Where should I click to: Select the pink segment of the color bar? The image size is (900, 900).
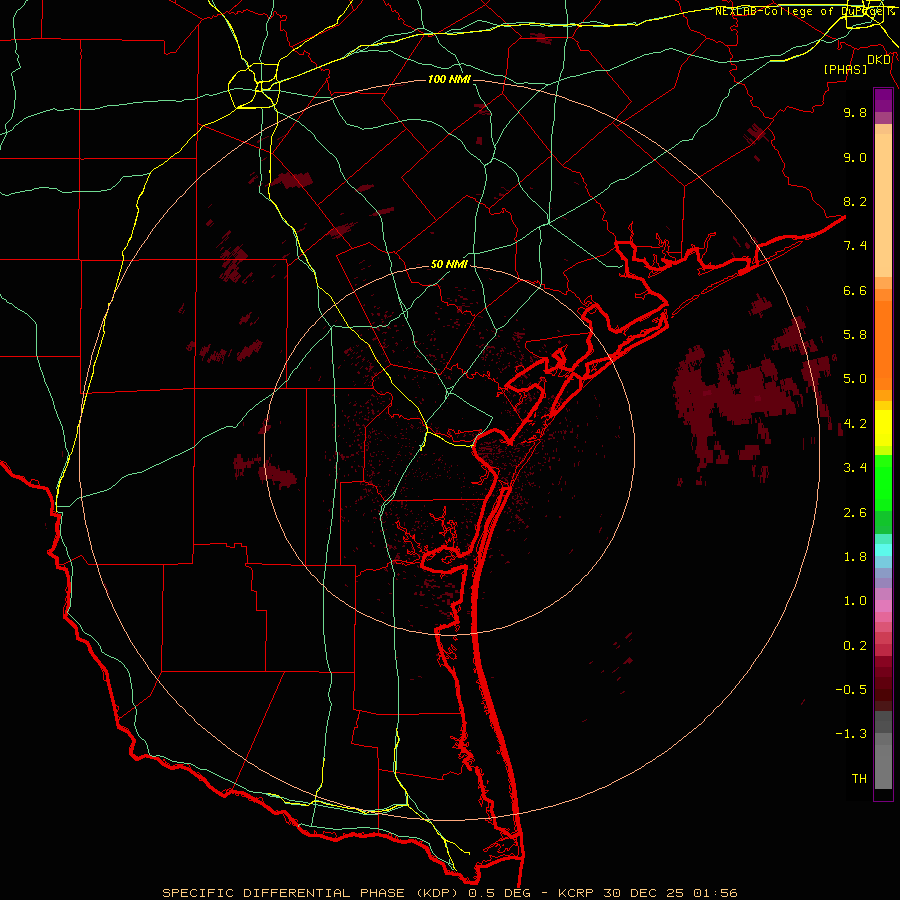click(x=883, y=606)
